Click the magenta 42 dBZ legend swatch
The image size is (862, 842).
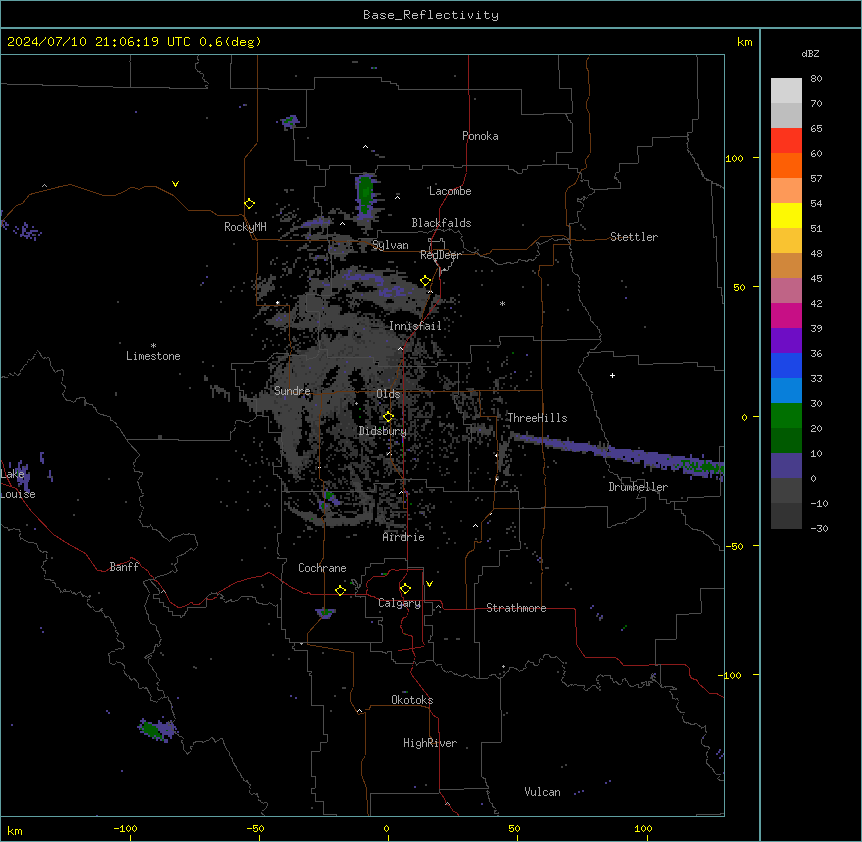tap(786, 315)
